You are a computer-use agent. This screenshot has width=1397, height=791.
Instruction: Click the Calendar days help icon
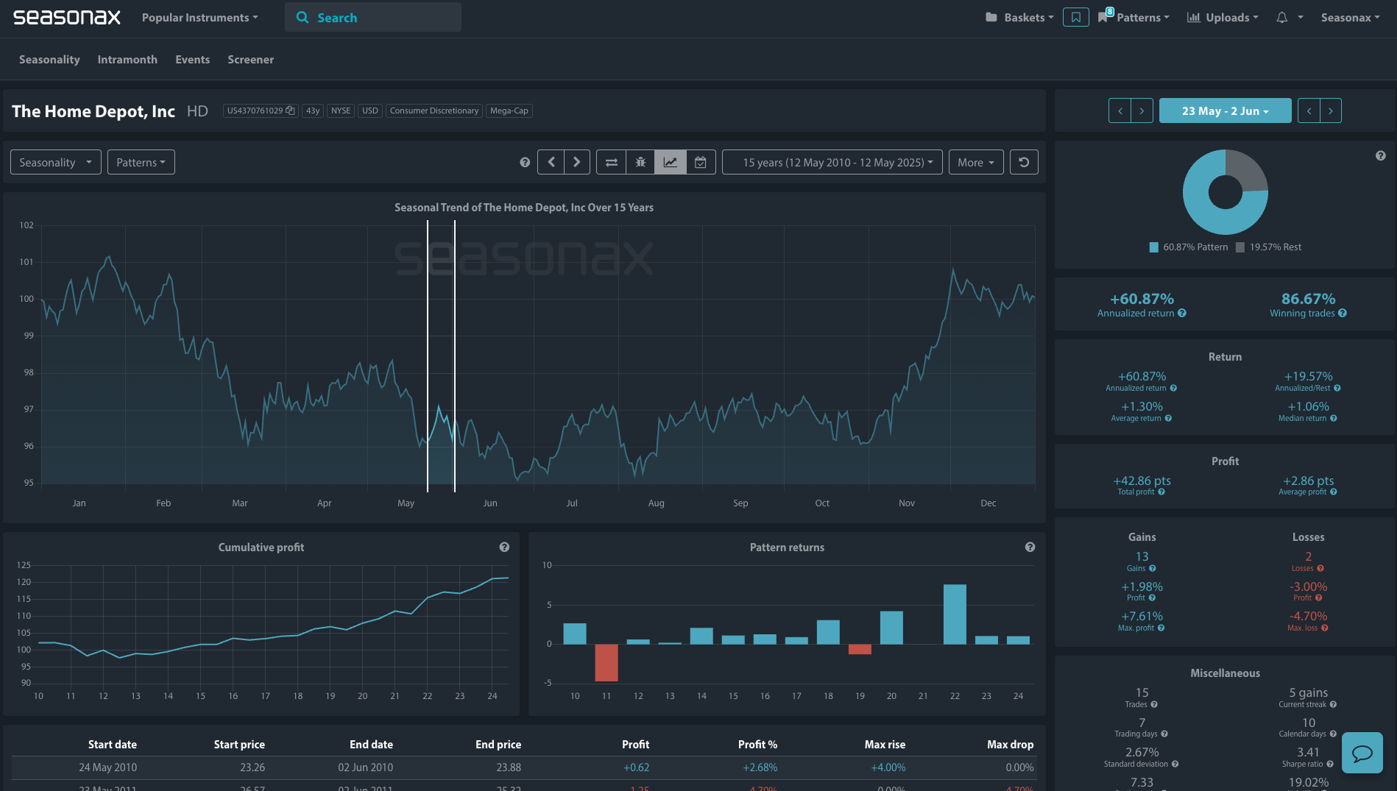(1333, 734)
